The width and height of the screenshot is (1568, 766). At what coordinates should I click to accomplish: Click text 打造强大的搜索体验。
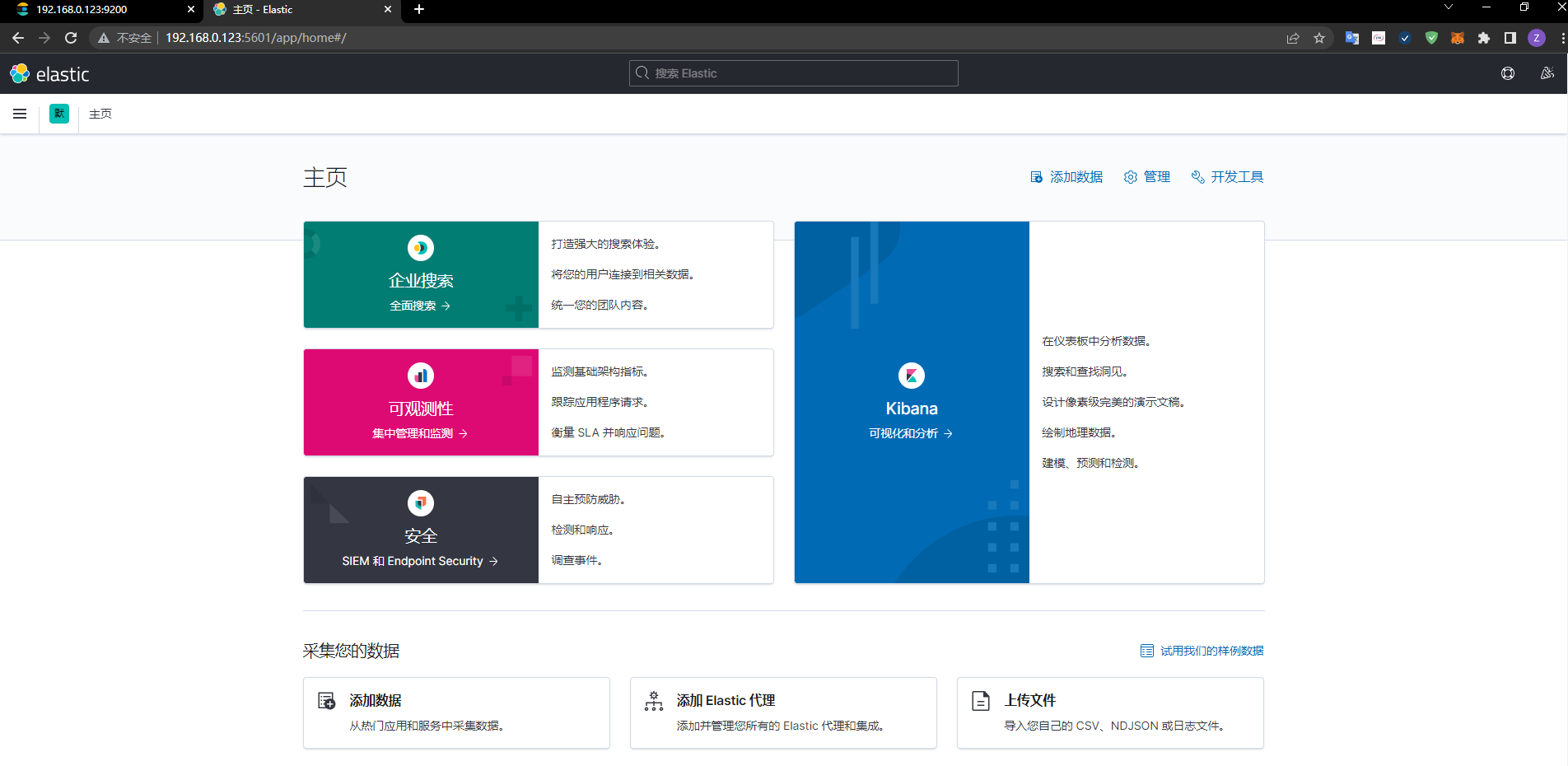tap(606, 244)
